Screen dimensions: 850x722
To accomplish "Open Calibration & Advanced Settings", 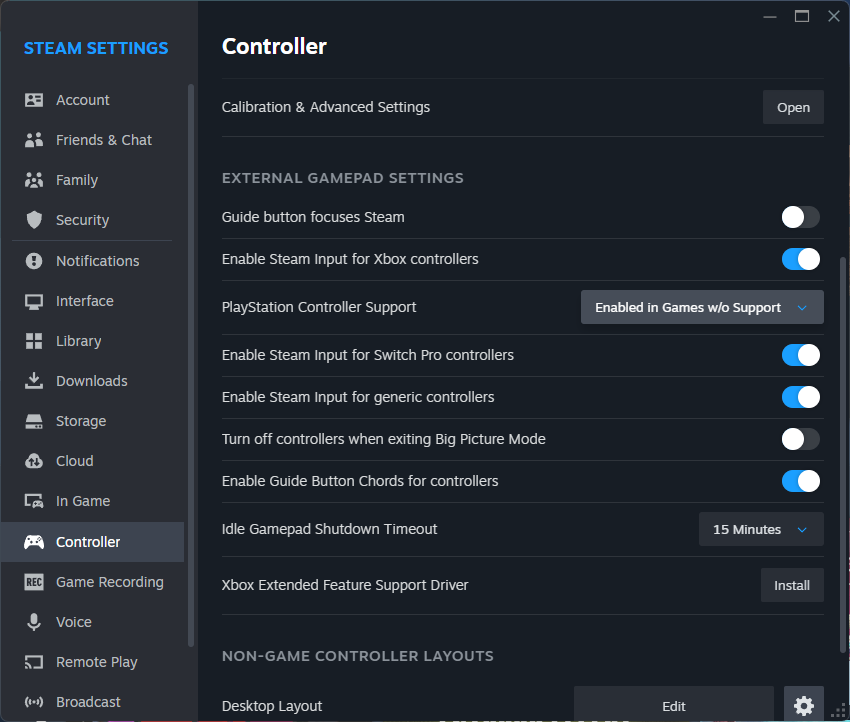I will 793,107.
